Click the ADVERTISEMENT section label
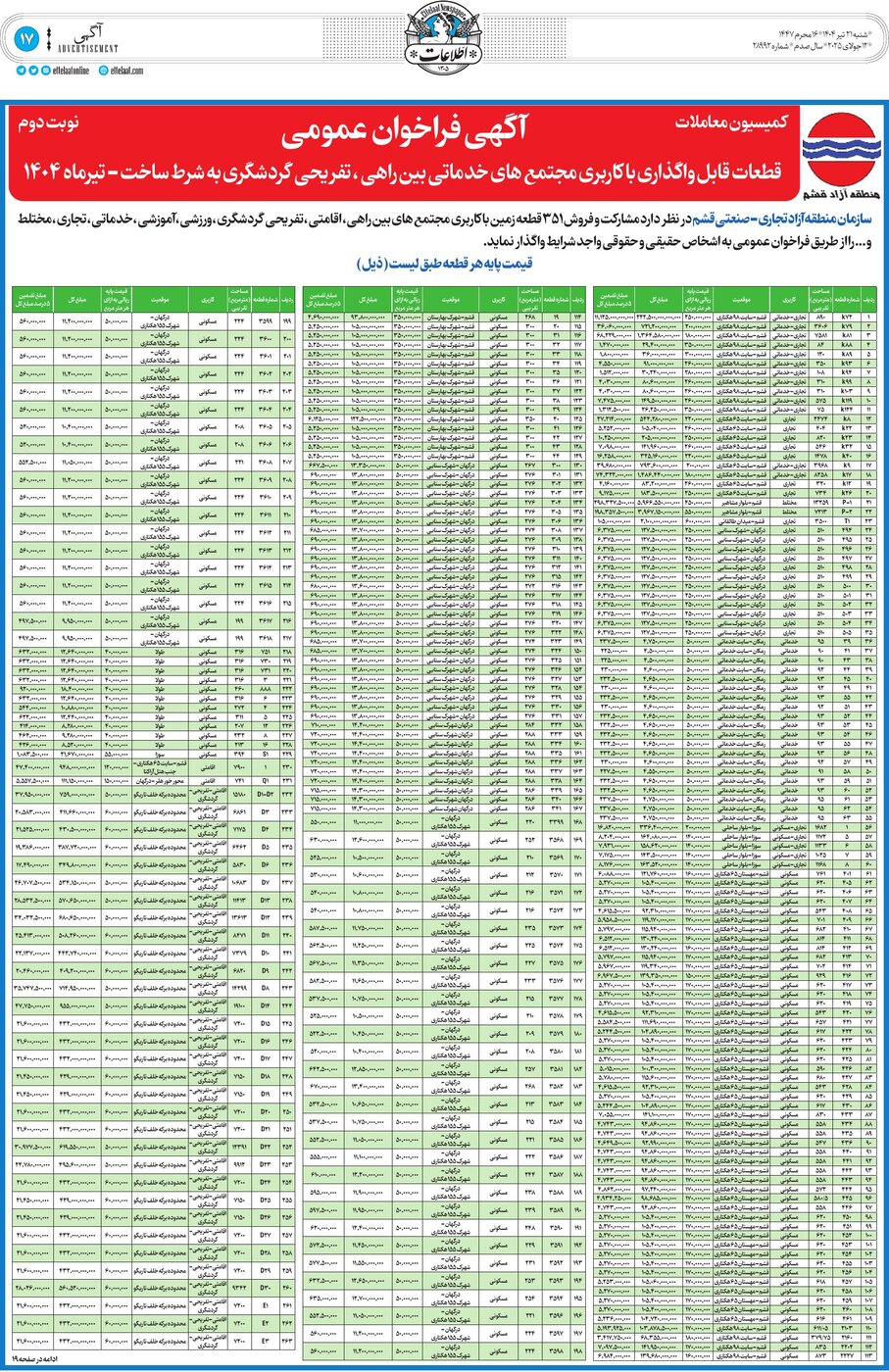Viewport: 889px width, 1372px height. (x=87, y=47)
